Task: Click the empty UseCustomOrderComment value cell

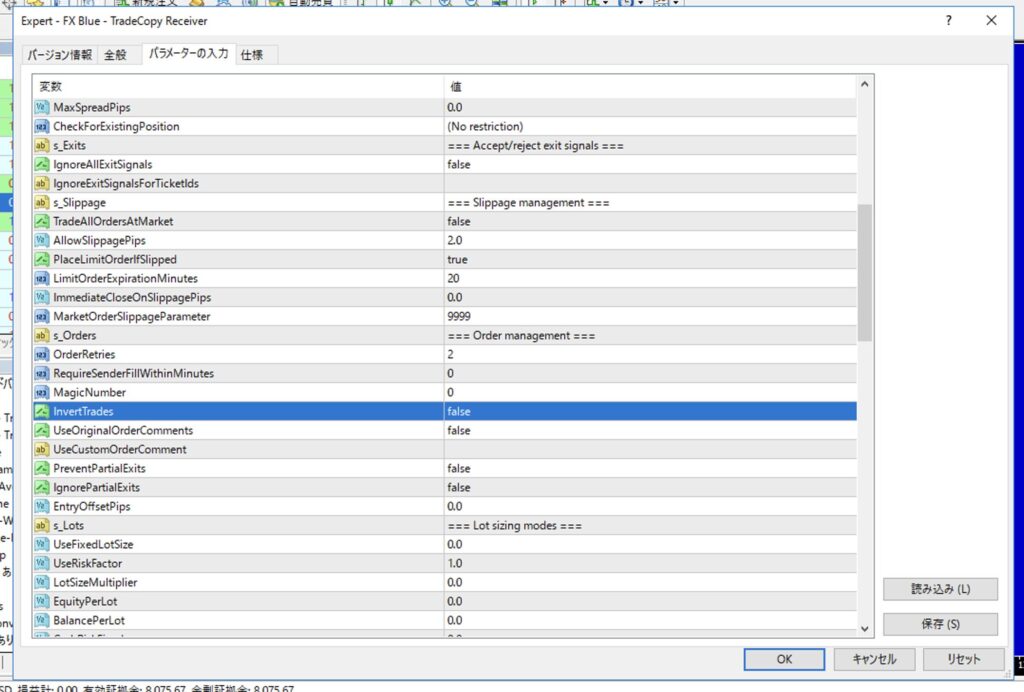Action: tap(650, 449)
